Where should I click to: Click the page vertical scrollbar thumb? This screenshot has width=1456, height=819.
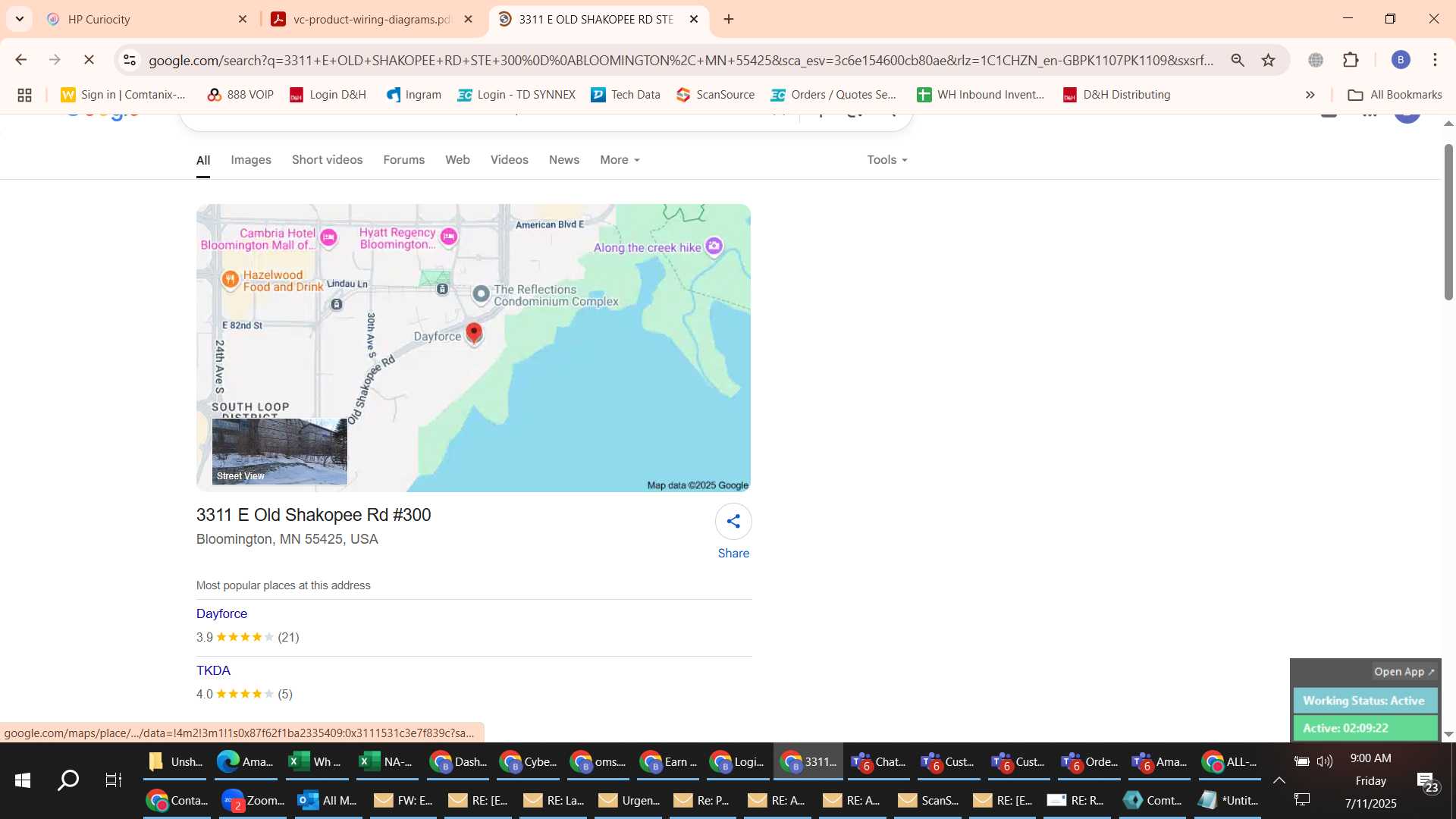pyautogui.click(x=1448, y=221)
